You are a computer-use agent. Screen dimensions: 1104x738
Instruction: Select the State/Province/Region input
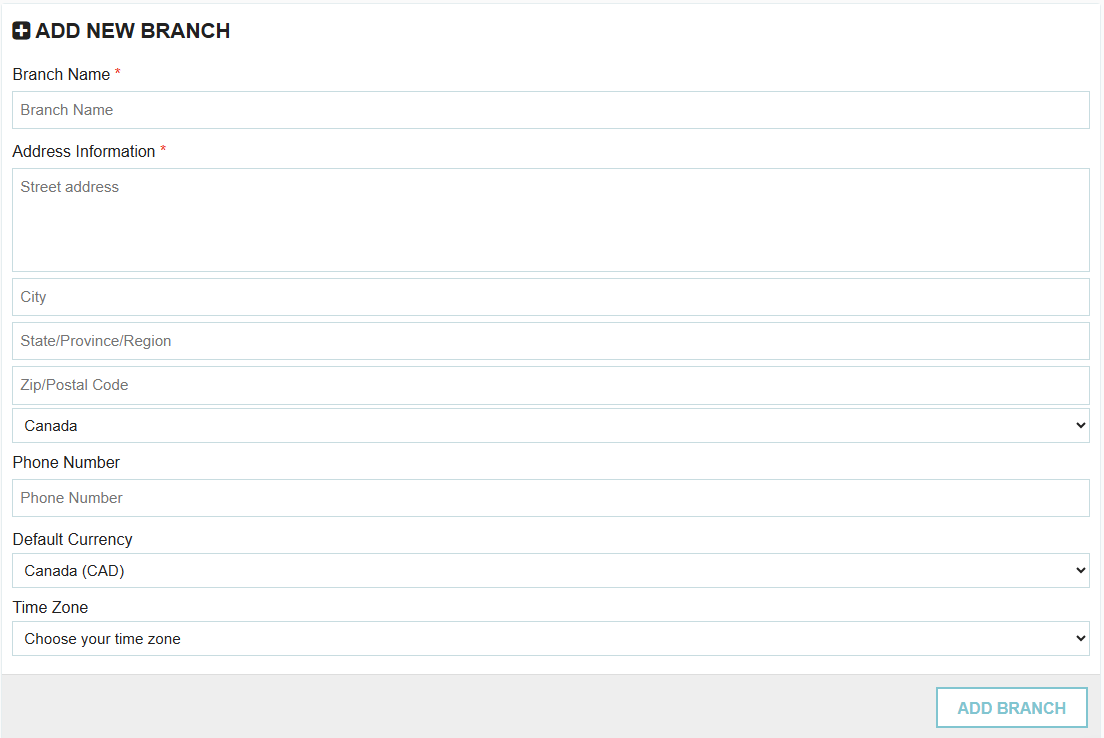coord(551,341)
